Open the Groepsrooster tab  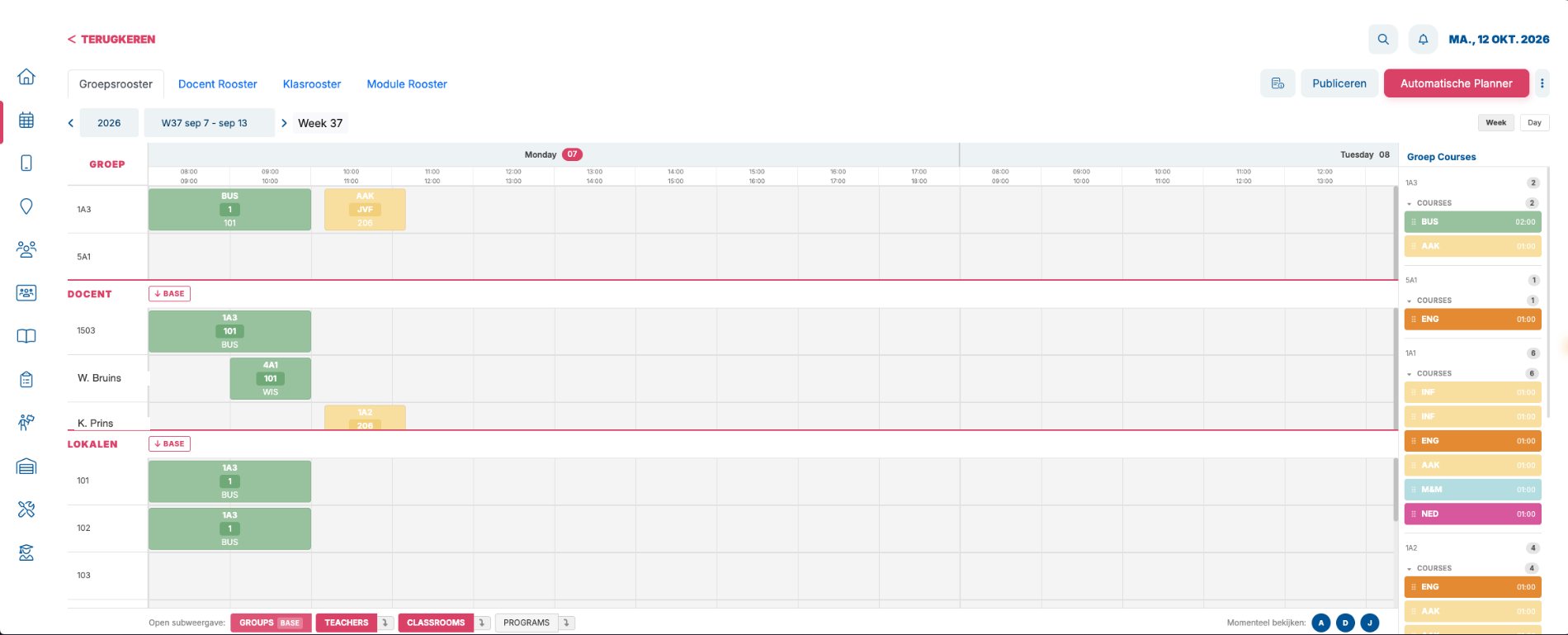116,84
